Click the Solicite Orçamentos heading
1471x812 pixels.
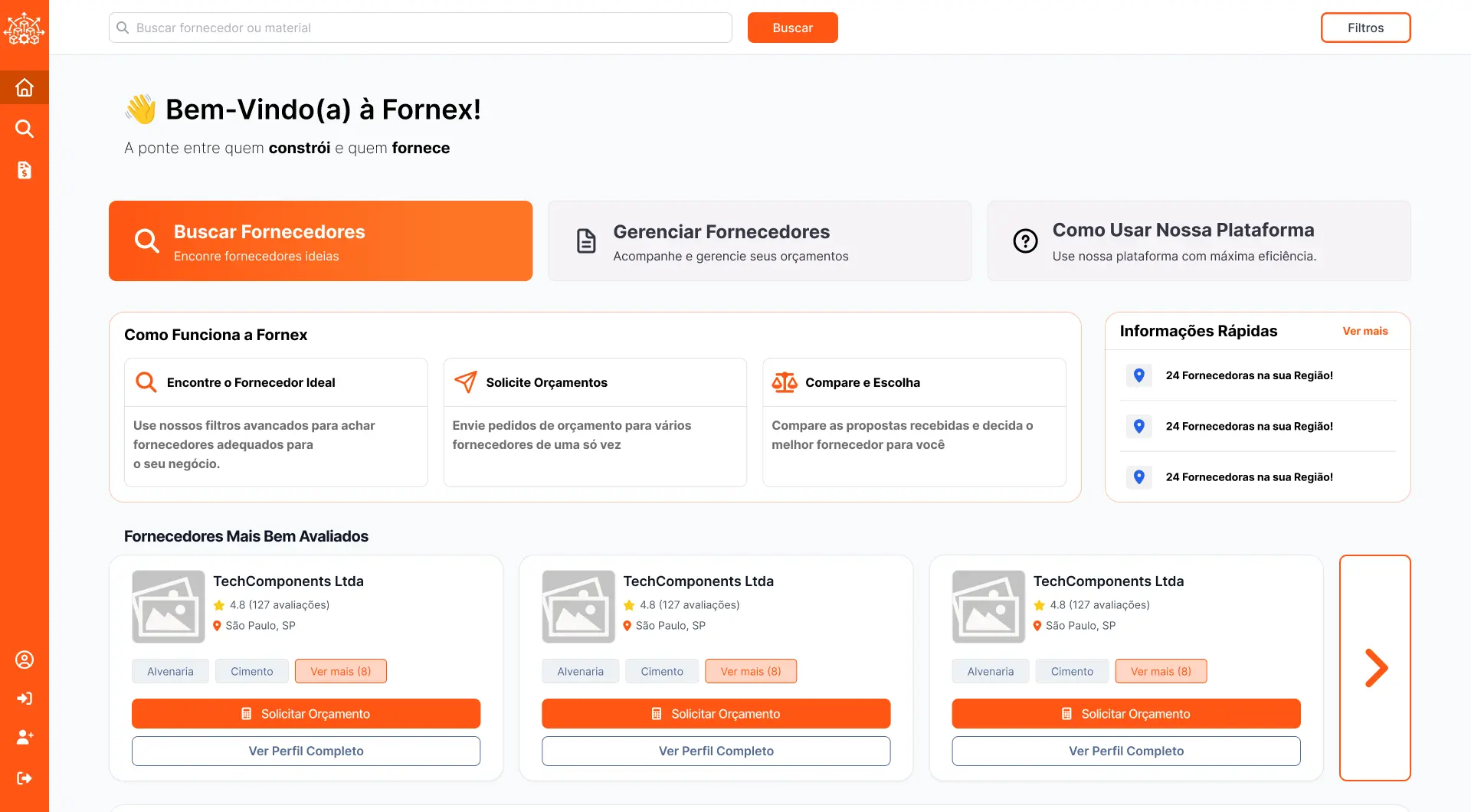click(x=546, y=382)
